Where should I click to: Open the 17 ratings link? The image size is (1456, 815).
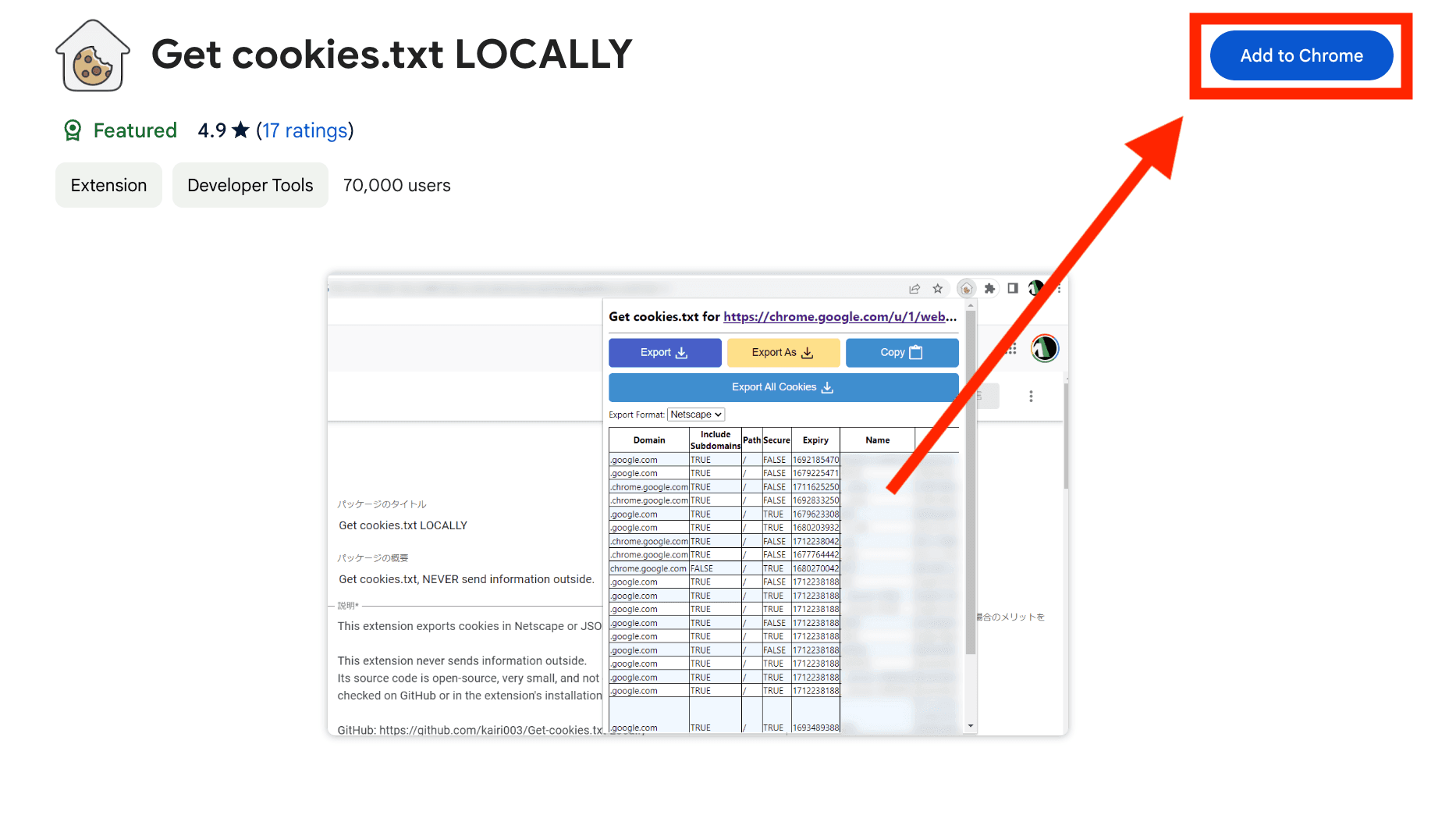pos(305,130)
